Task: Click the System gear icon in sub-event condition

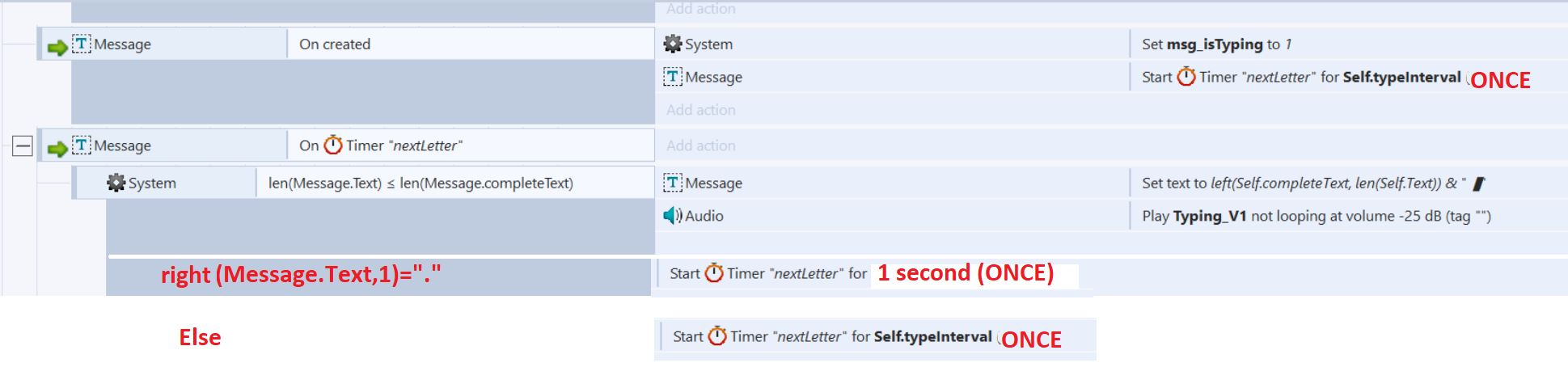Action: coord(116,183)
